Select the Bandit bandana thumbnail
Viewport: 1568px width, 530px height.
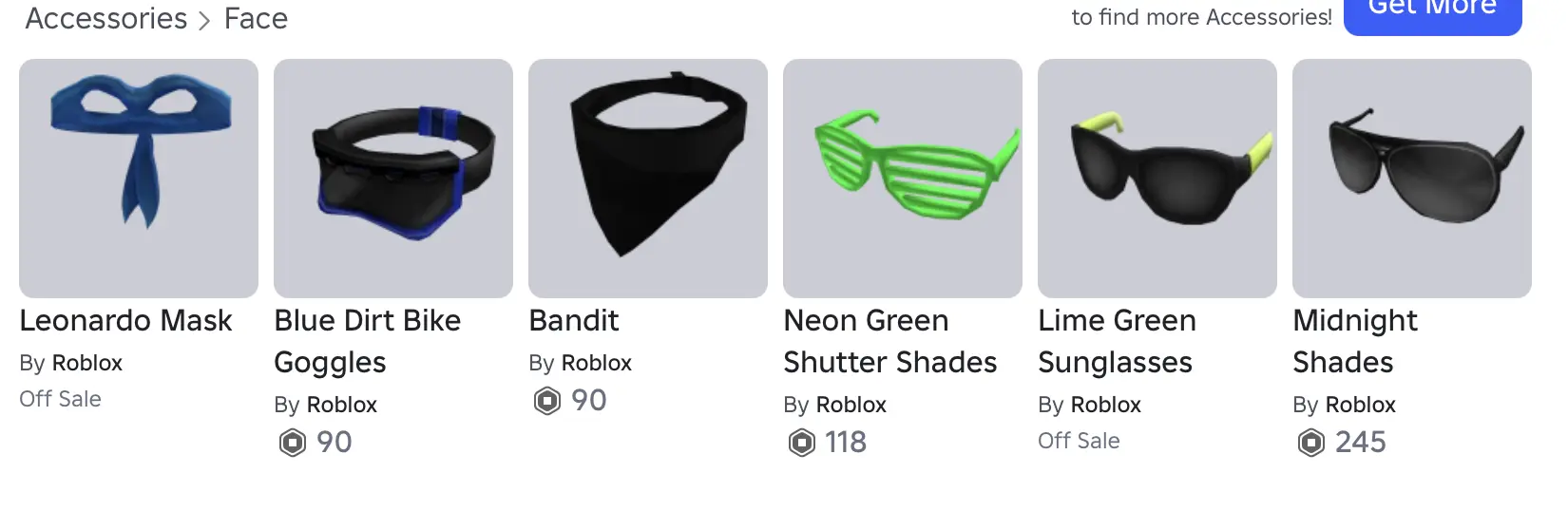tap(648, 179)
